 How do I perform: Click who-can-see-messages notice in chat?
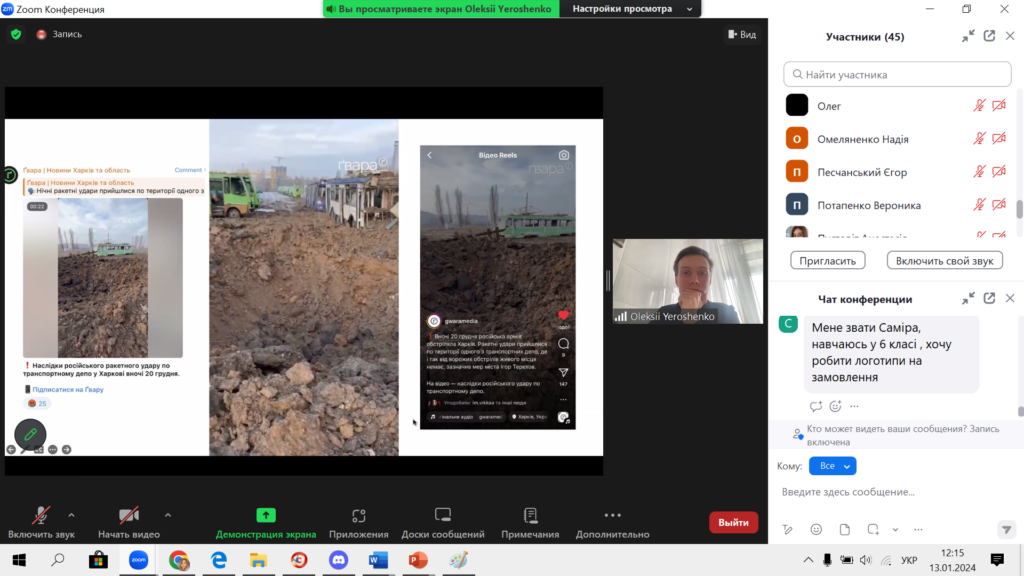tap(895, 436)
